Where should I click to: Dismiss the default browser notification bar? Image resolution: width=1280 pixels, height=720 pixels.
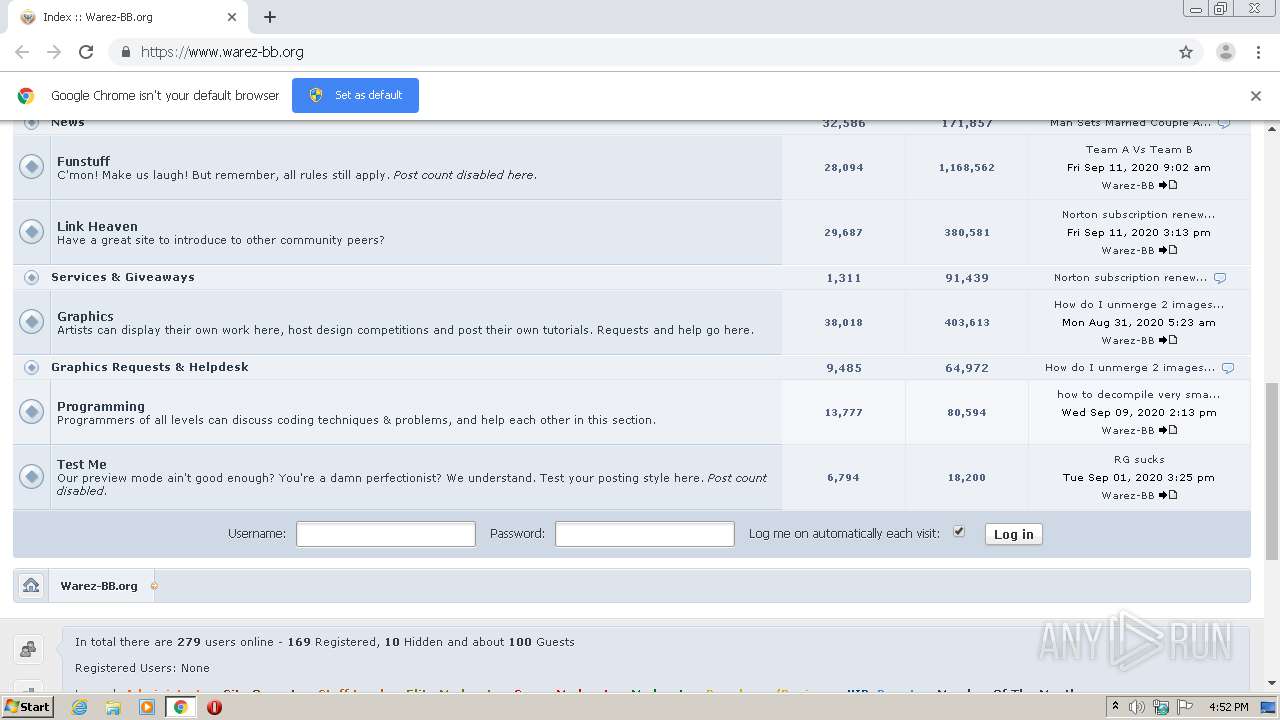coord(1256,96)
